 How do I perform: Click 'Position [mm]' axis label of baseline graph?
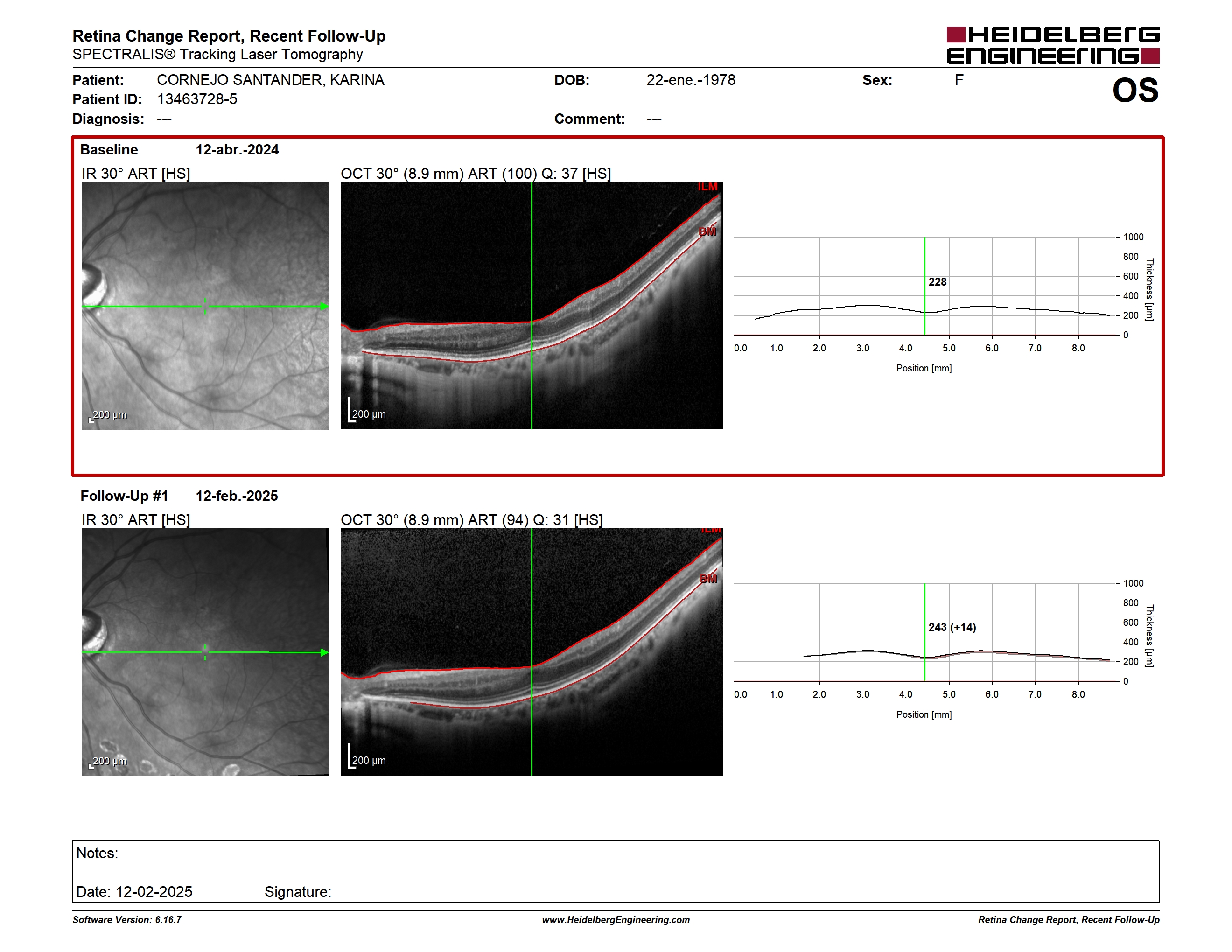point(924,368)
